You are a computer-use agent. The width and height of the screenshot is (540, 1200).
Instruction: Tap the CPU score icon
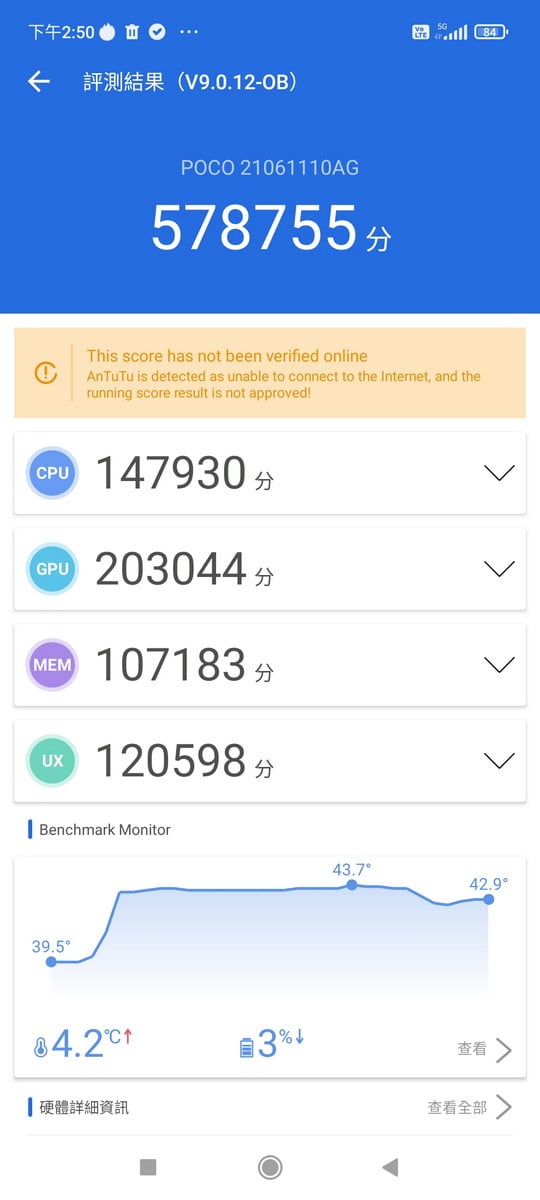(52, 473)
